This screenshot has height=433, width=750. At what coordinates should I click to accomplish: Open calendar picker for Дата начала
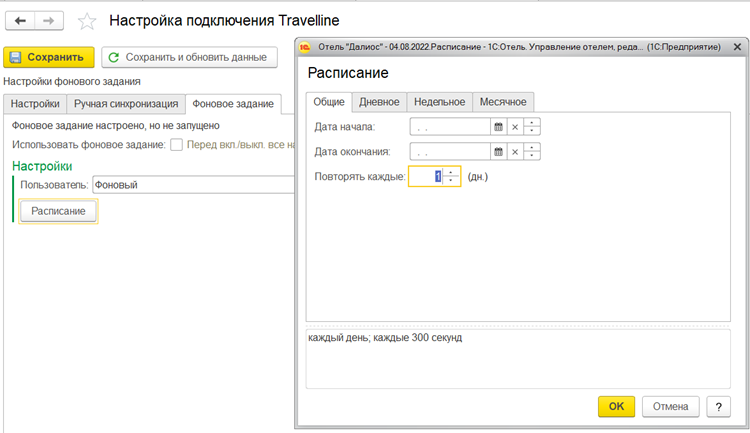pos(498,127)
